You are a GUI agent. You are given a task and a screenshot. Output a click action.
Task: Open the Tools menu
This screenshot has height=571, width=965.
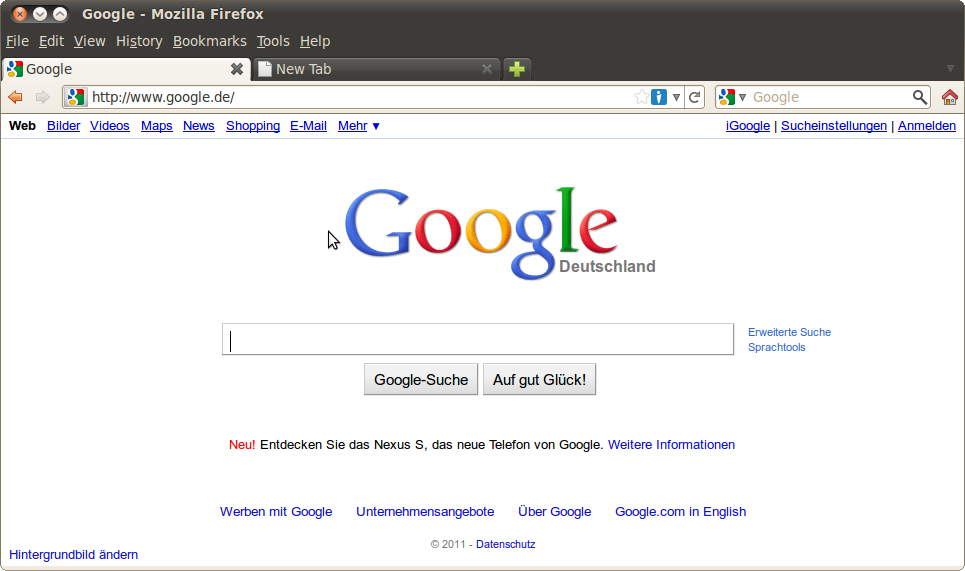(273, 41)
